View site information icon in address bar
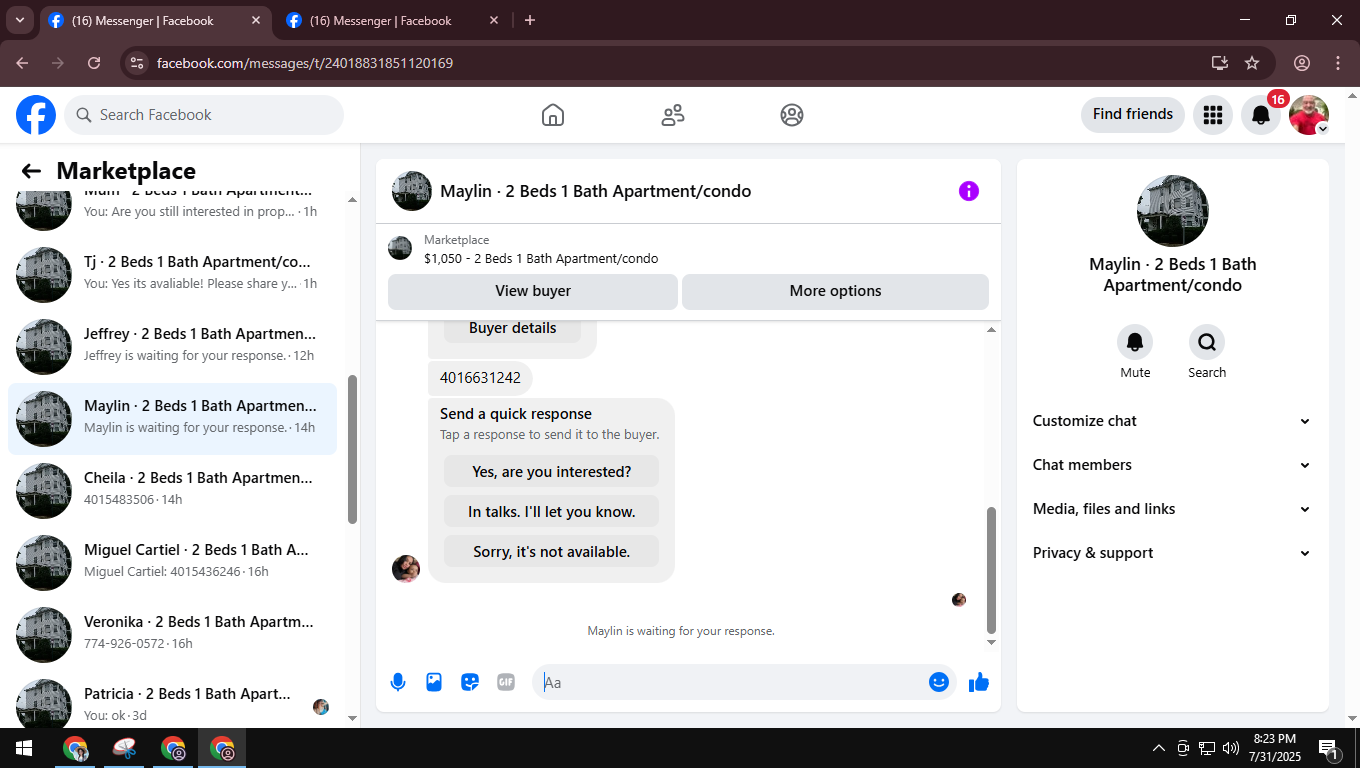Viewport: 1360px width, 768px height. 138,63
